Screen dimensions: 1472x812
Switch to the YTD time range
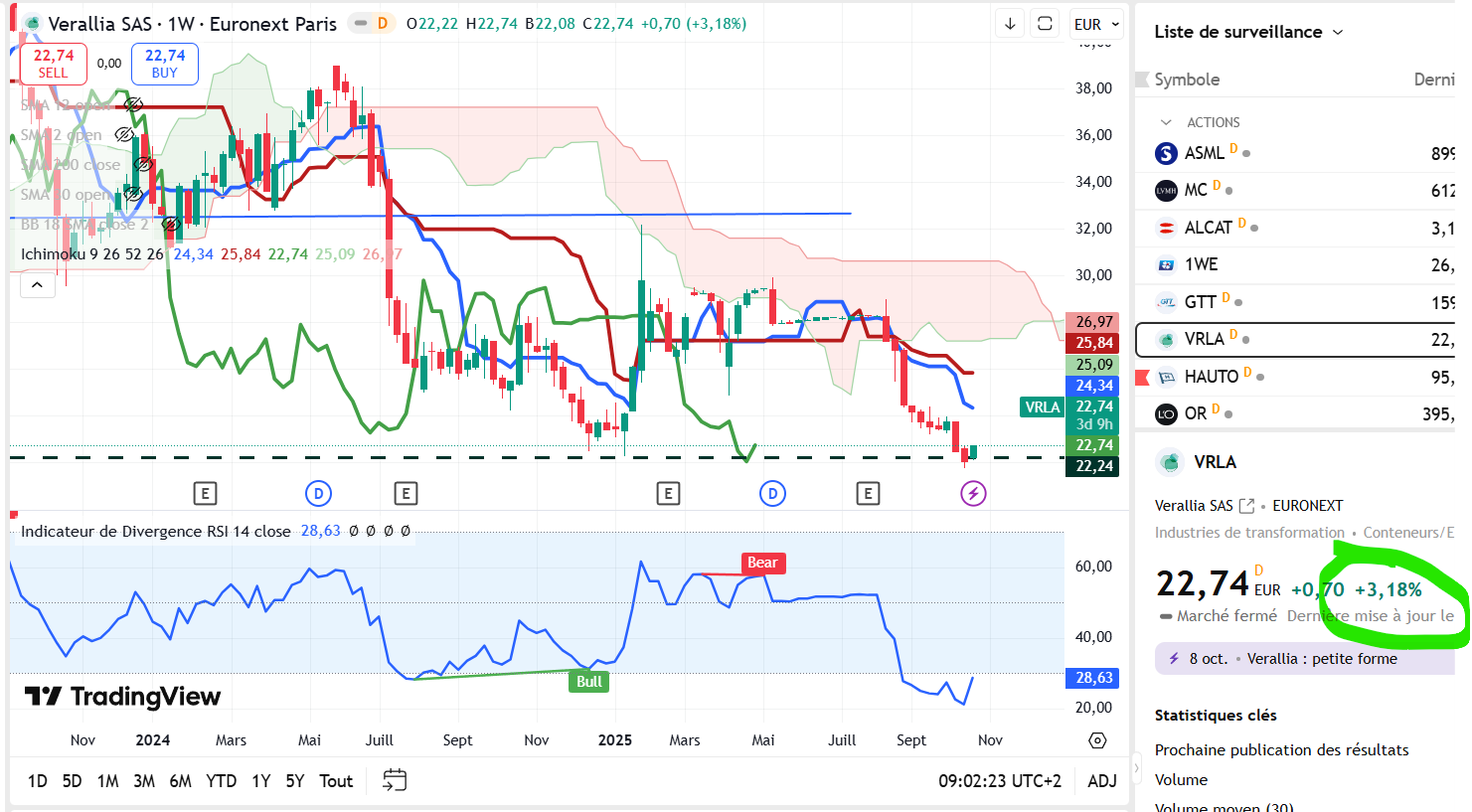coord(221,781)
